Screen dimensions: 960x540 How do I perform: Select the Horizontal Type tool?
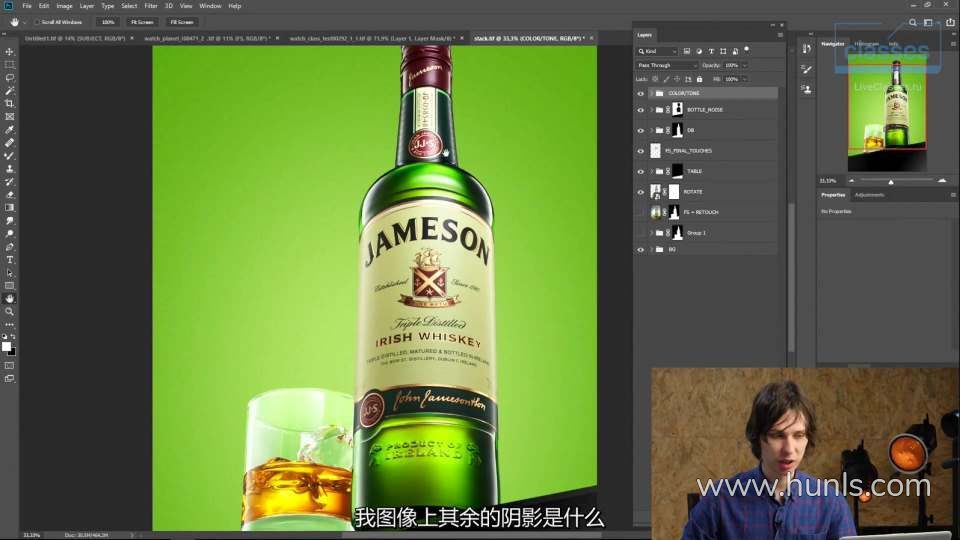click(x=9, y=260)
